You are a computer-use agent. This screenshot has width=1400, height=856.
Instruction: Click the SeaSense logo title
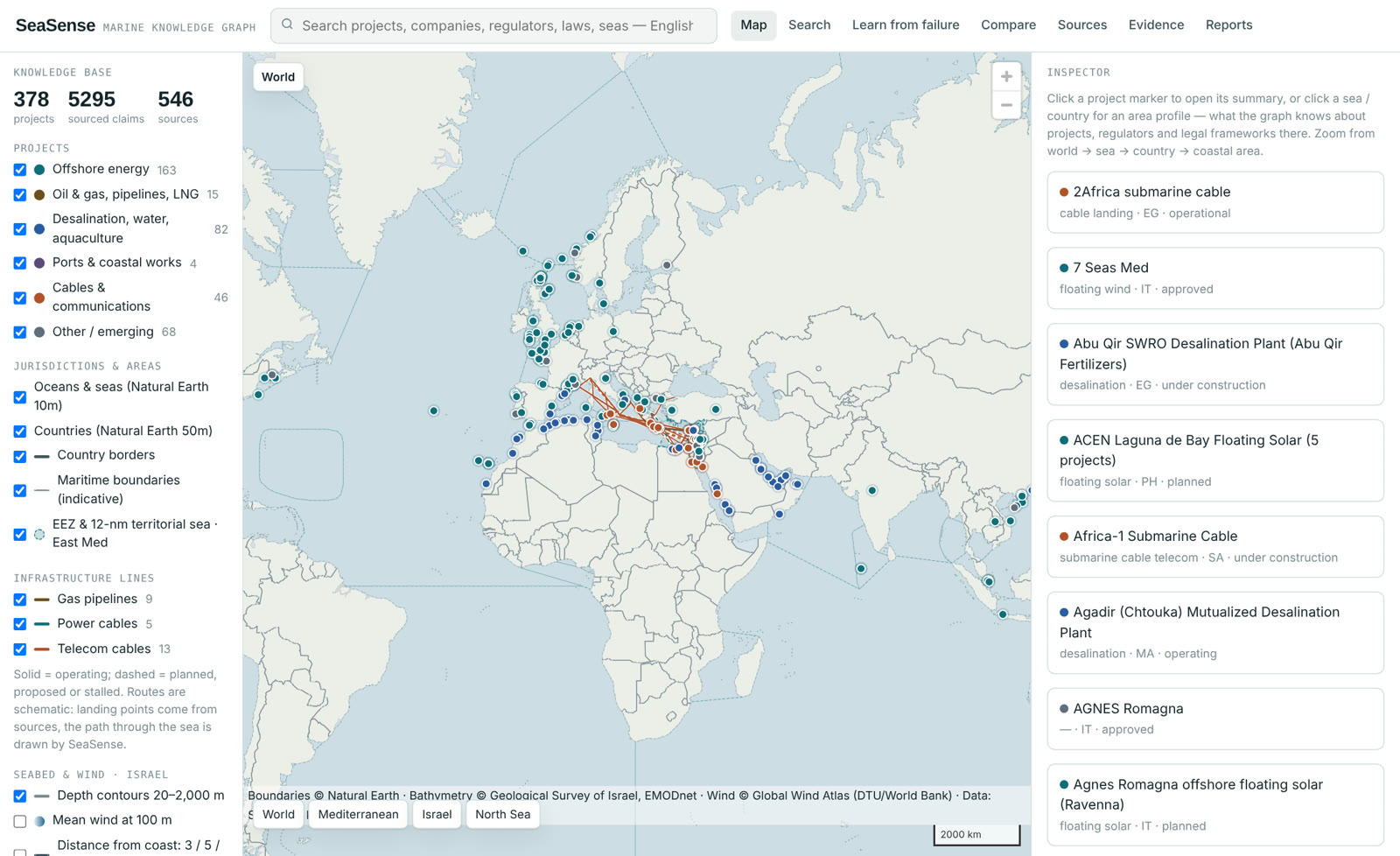pyautogui.click(x=55, y=25)
